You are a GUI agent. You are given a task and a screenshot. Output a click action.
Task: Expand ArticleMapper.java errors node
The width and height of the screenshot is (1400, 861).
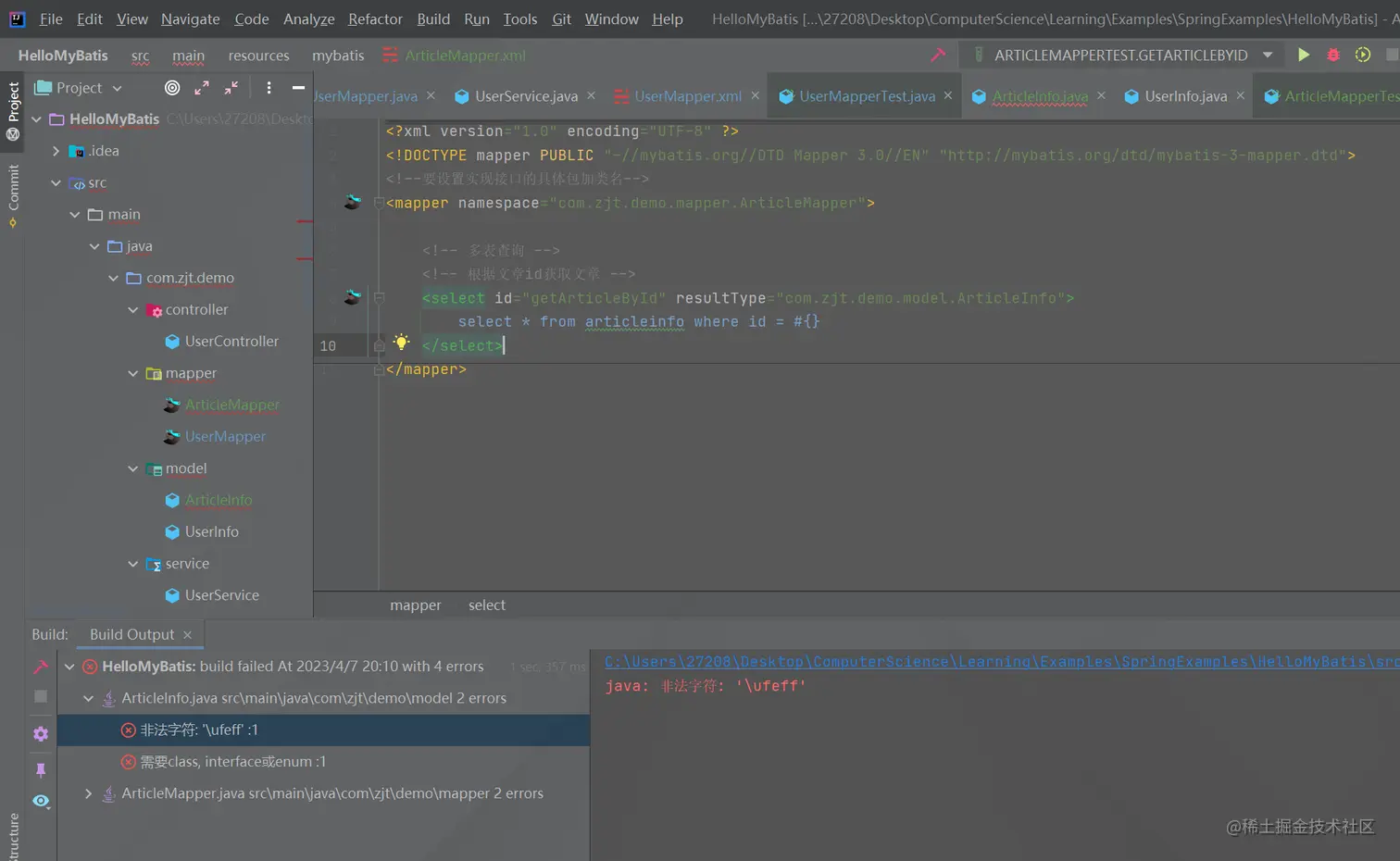point(88,793)
